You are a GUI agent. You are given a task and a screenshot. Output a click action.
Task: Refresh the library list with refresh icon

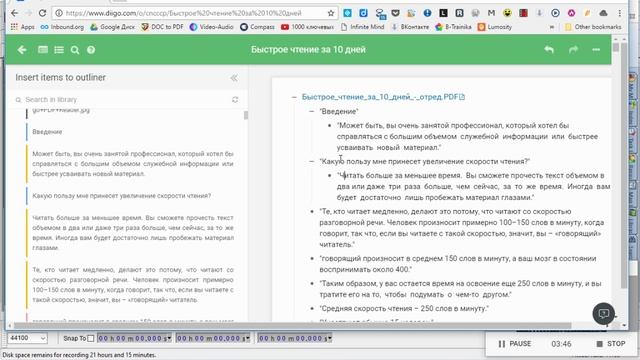pyautogui.click(x=235, y=100)
